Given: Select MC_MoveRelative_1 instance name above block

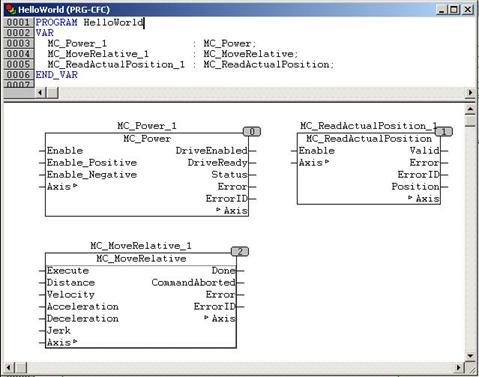Looking at the screenshot, I should [x=141, y=246].
